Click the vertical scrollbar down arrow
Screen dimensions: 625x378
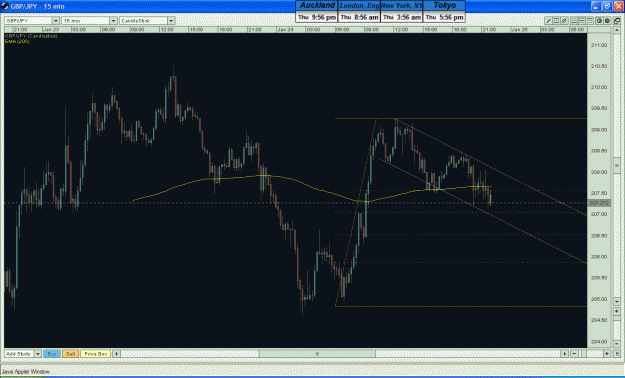coord(617,301)
